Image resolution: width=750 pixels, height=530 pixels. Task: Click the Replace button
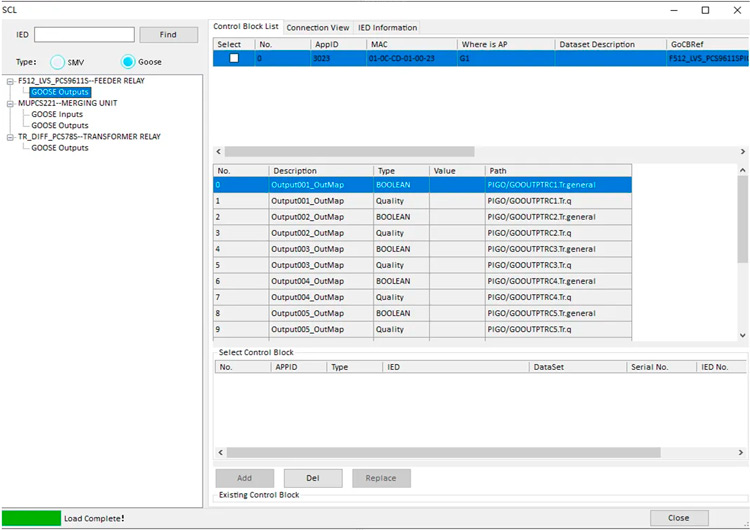click(x=381, y=478)
